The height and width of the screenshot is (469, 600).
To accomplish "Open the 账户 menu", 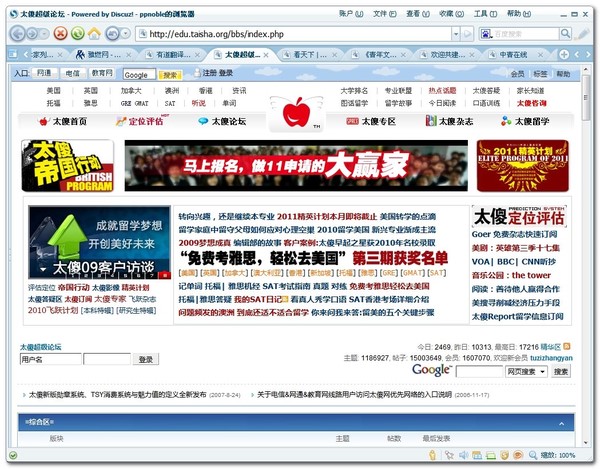I will 351,14.
